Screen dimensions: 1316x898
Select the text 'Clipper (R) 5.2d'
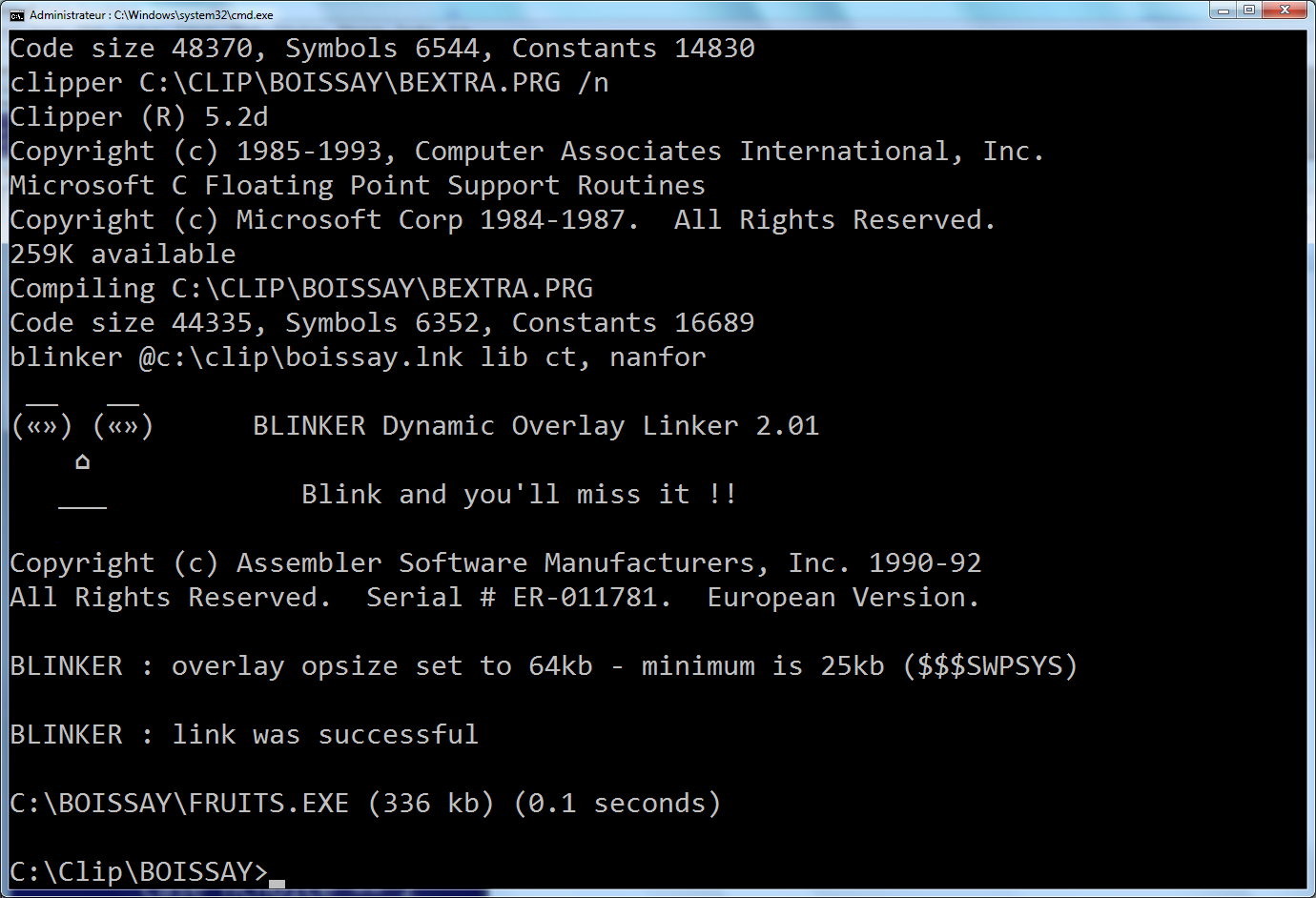[139, 117]
